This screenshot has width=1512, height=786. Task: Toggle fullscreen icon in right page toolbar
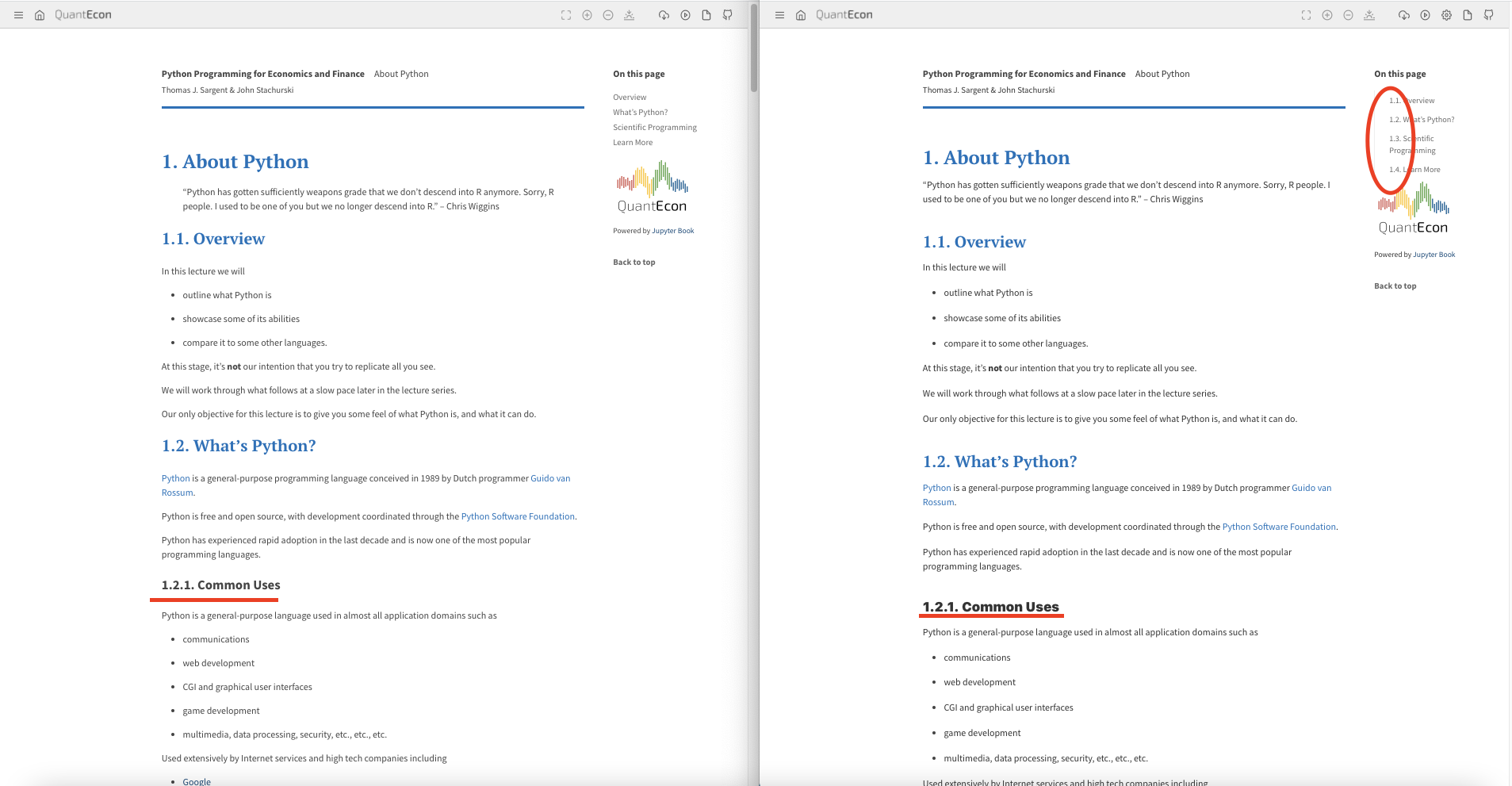click(1307, 15)
